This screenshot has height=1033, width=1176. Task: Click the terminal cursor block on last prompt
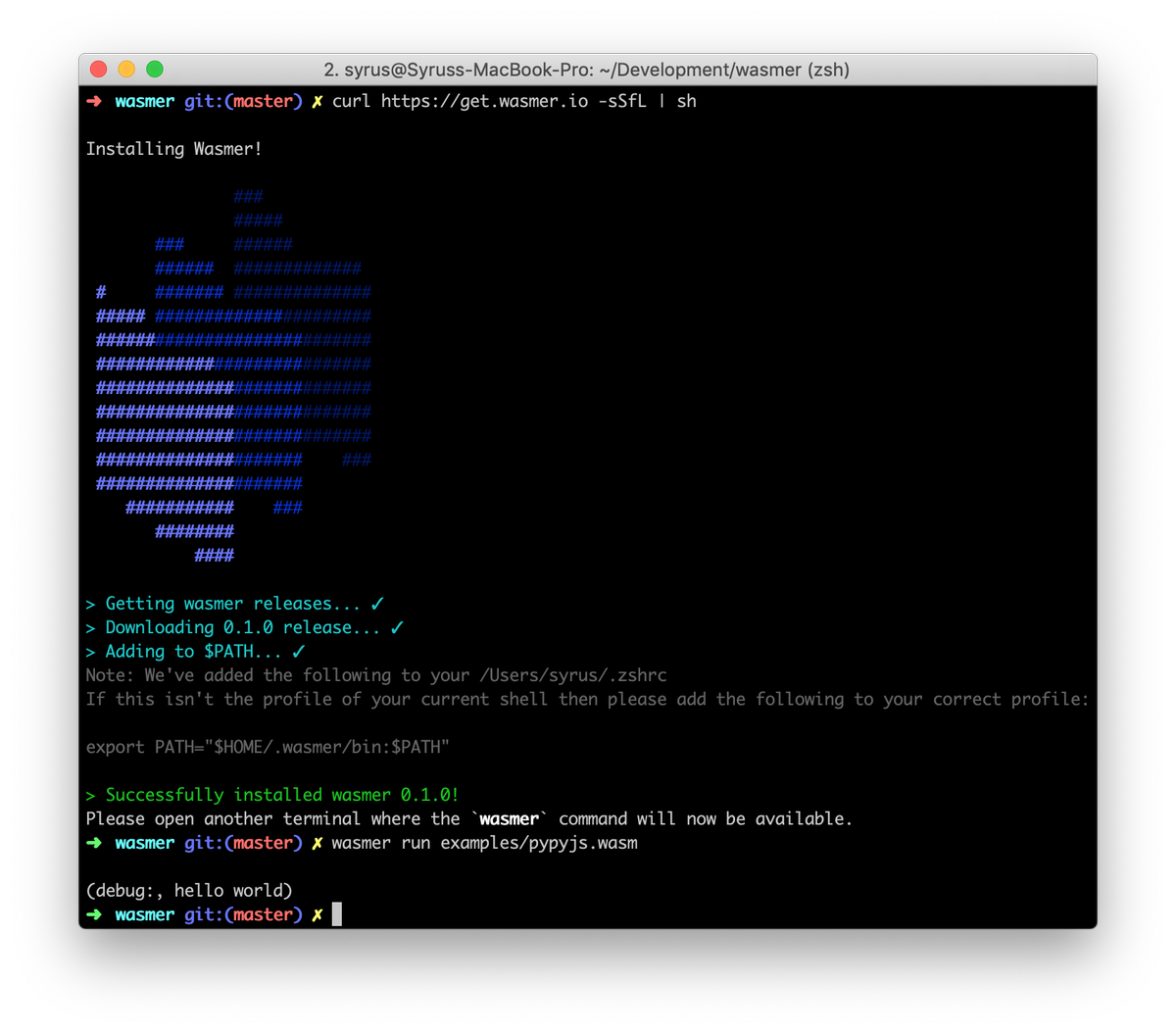click(337, 914)
